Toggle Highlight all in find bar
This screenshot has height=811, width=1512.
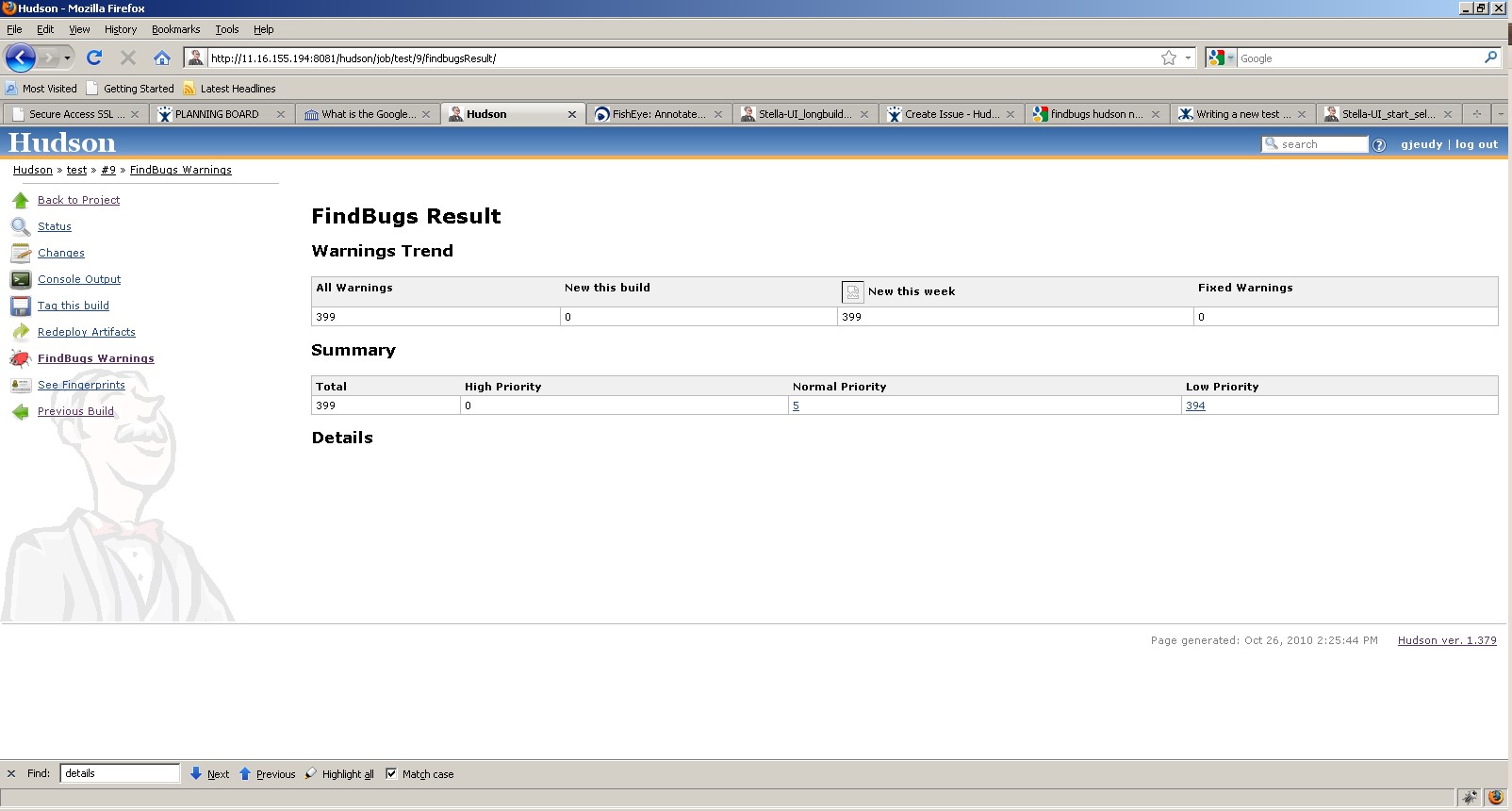339,774
